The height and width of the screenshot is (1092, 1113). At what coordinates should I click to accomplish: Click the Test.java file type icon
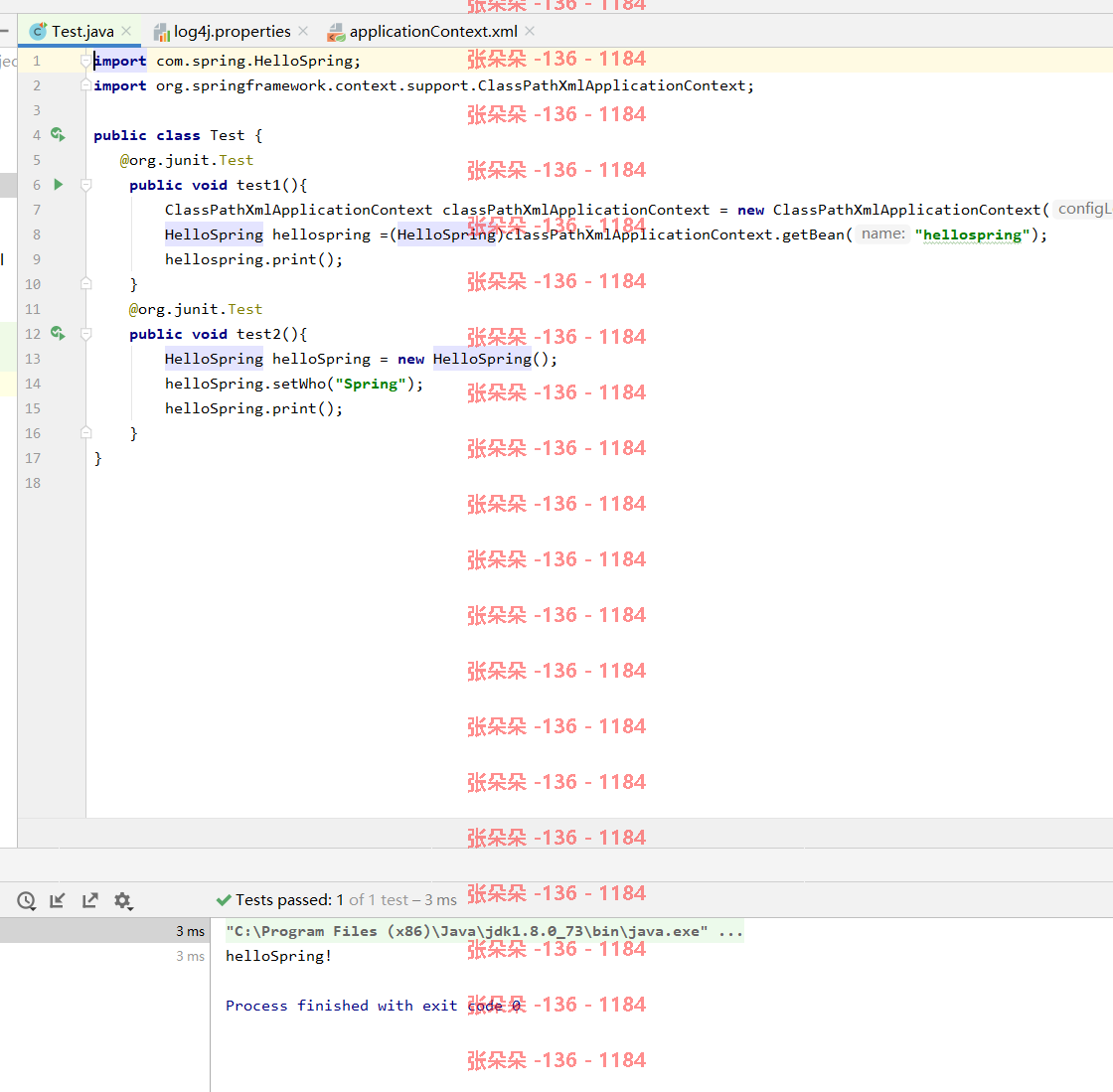click(39, 31)
